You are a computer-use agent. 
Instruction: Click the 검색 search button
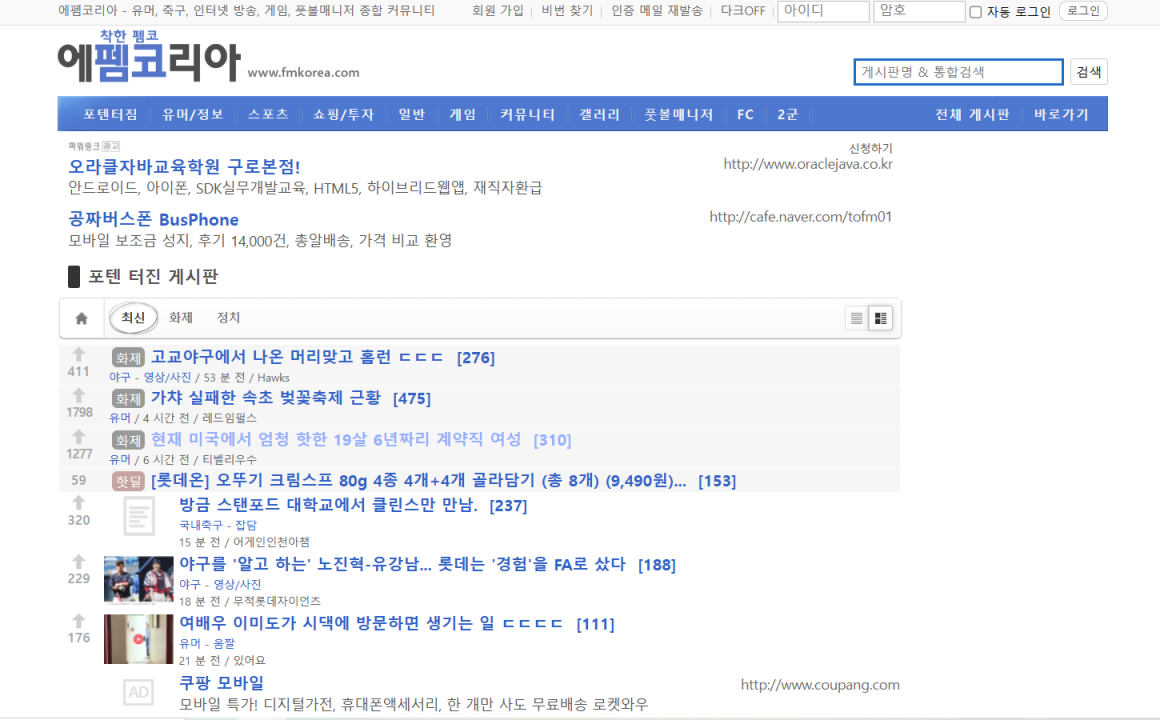(x=1088, y=71)
